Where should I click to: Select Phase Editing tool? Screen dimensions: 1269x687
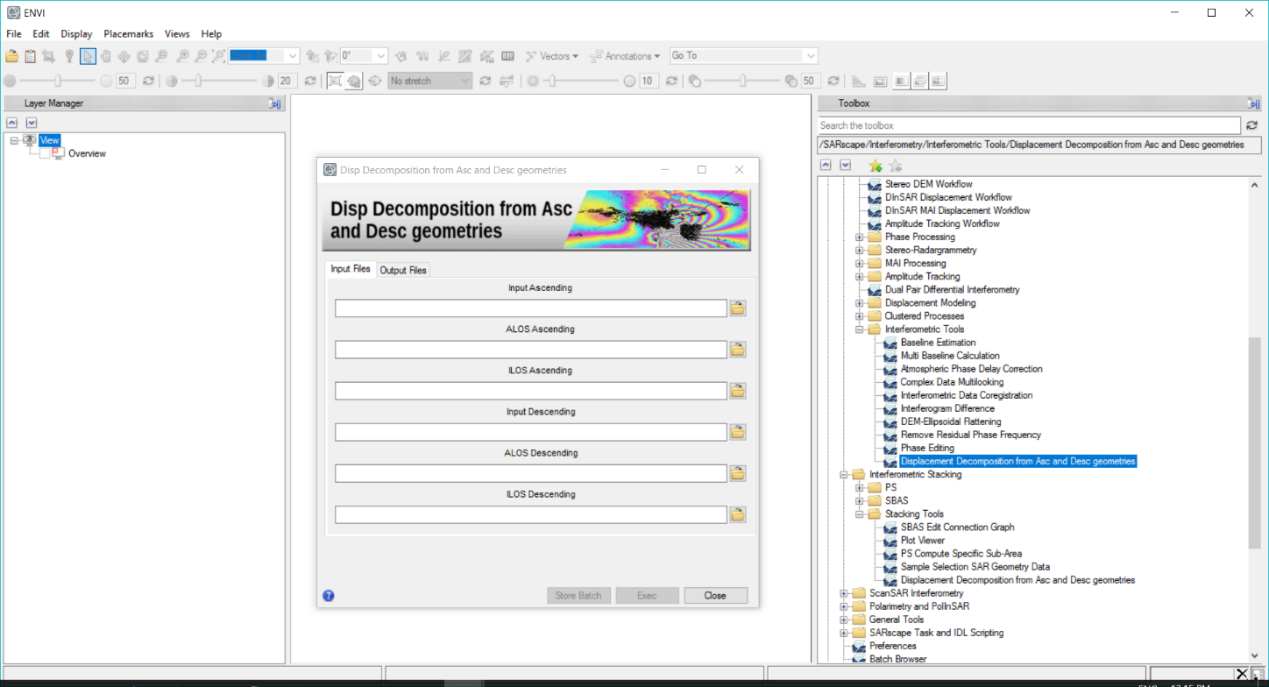tap(927, 448)
